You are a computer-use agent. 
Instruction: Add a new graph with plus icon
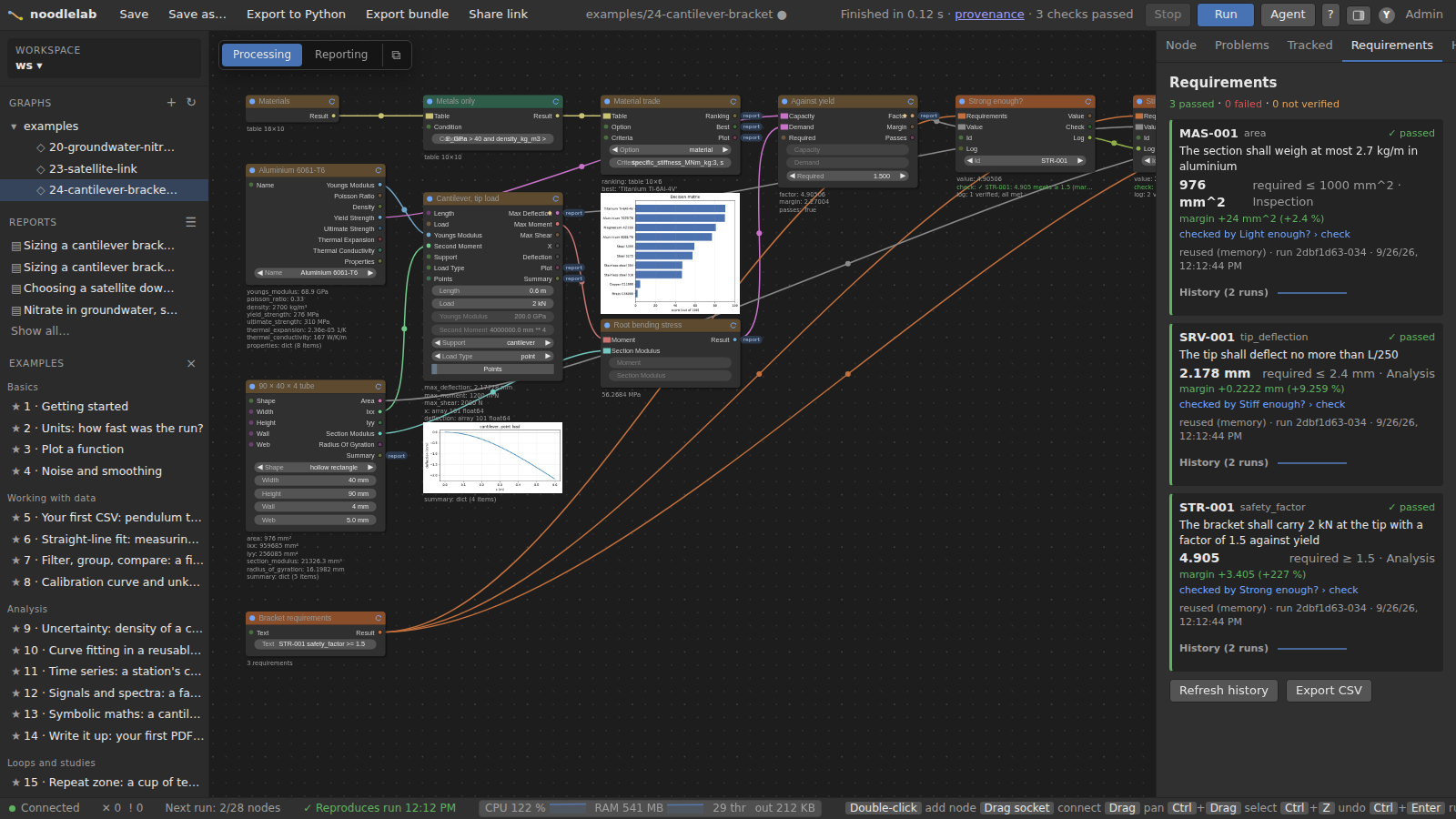pos(171,103)
